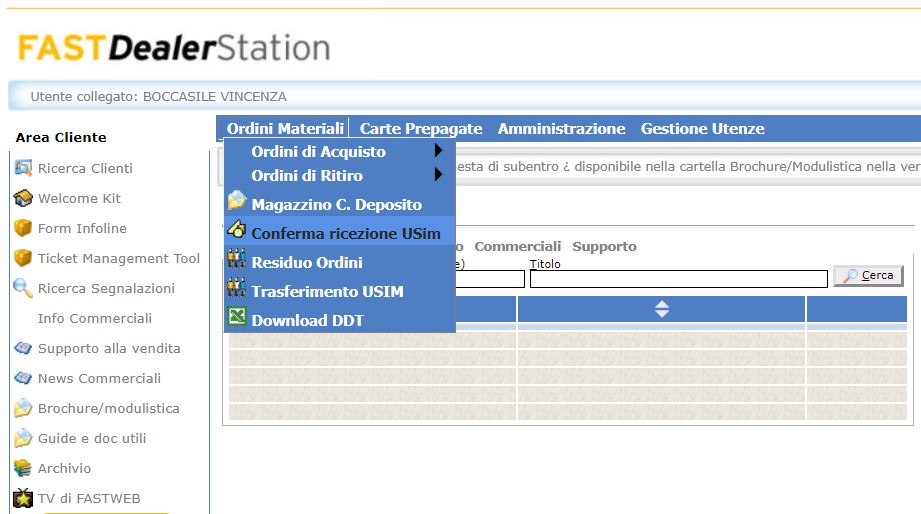Image resolution: width=921 pixels, height=514 pixels.
Task: Switch to the Supporto tab
Action: [x=604, y=246]
